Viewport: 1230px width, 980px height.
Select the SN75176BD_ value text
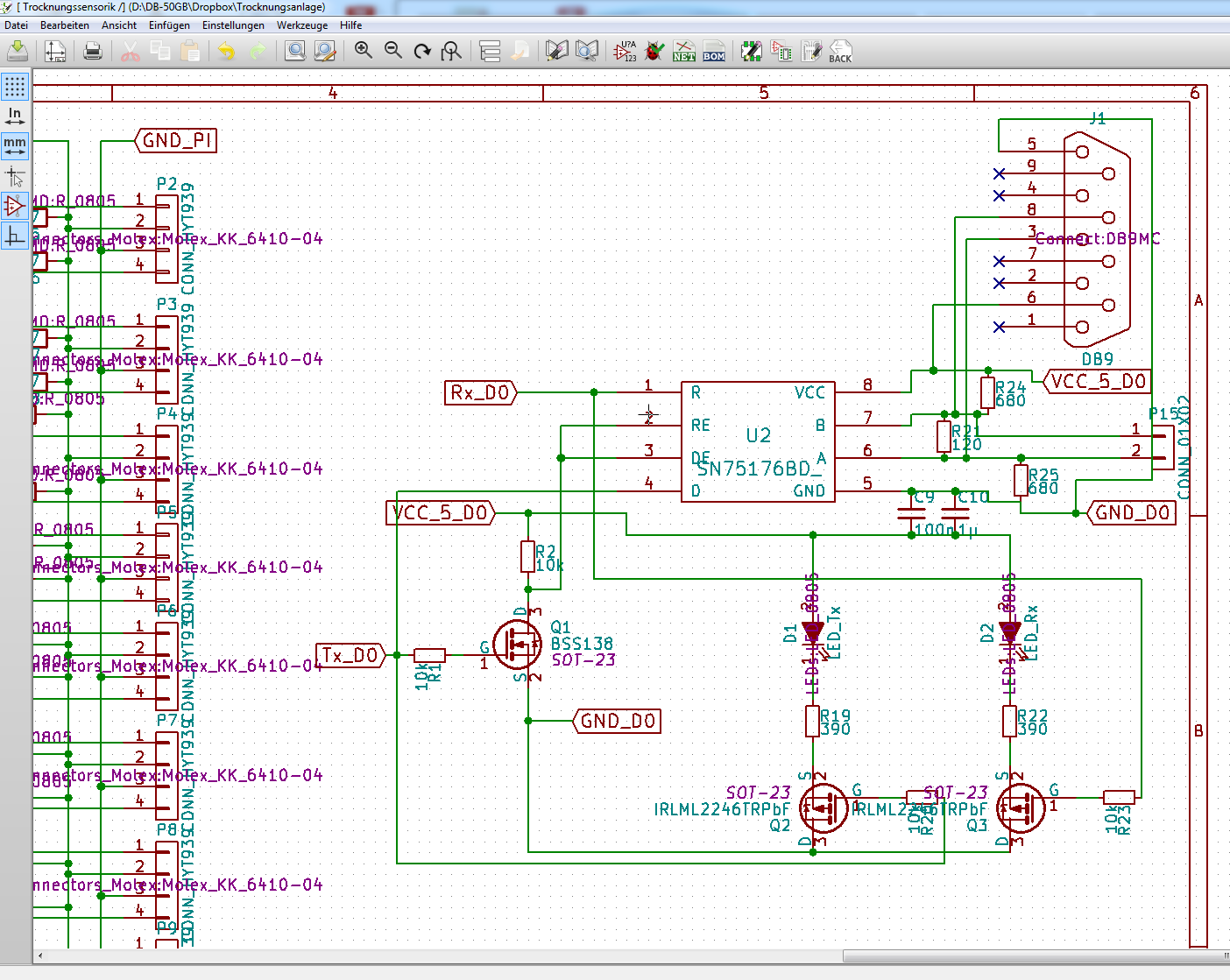coord(760,469)
